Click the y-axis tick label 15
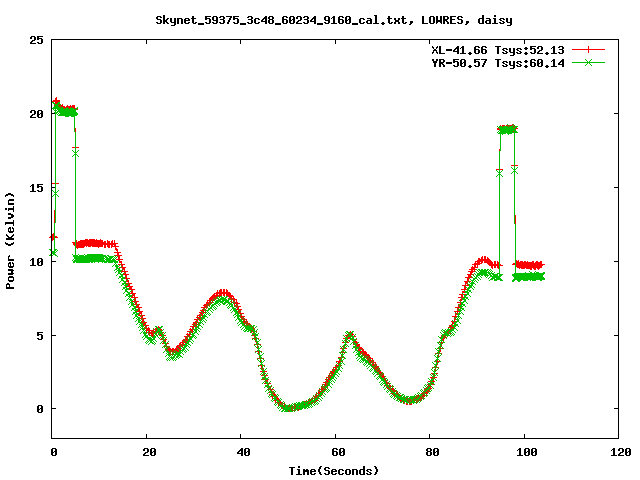640x480 pixels. point(36,188)
